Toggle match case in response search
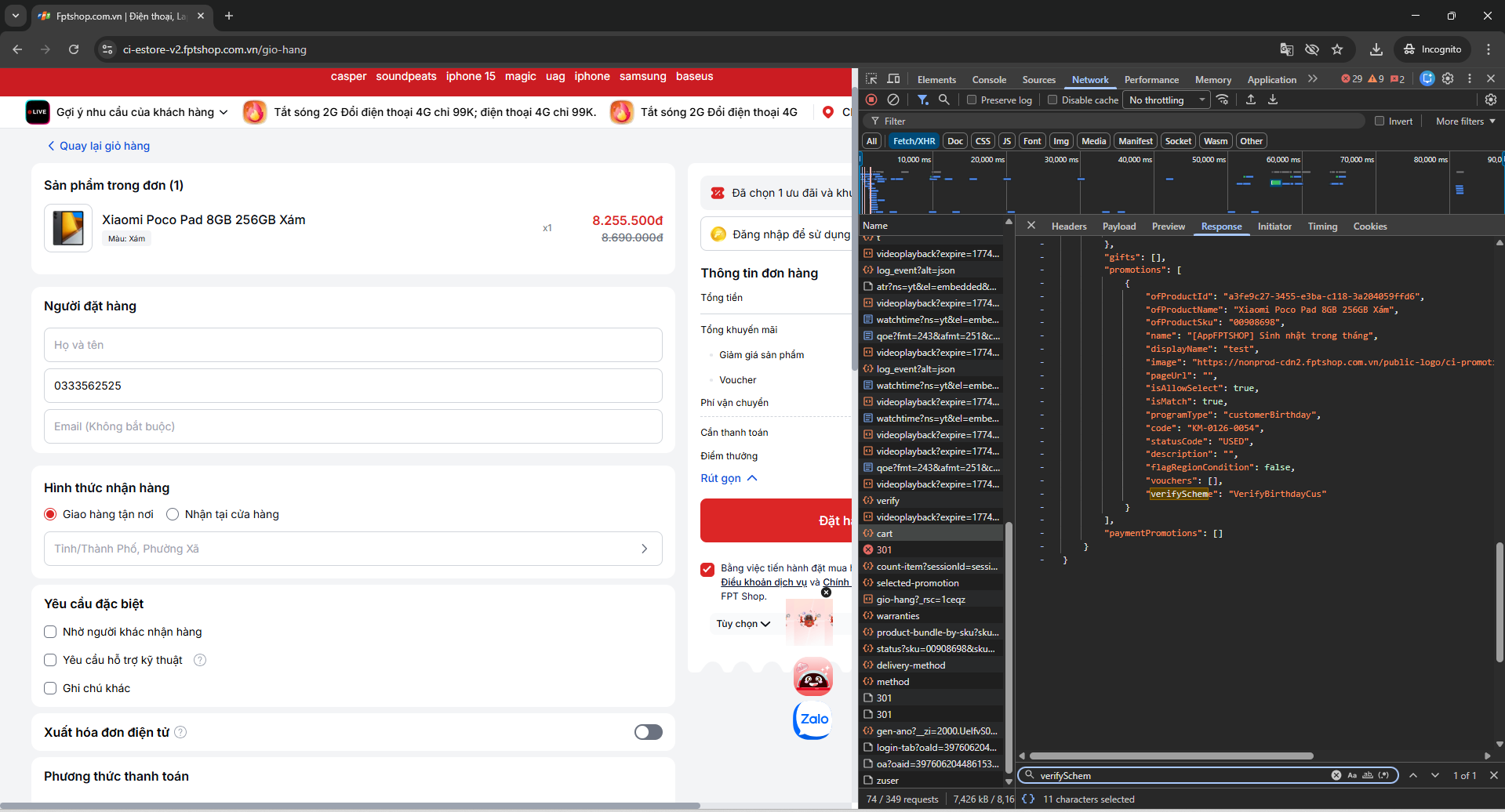This screenshot has width=1505, height=812. (x=1352, y=775)
